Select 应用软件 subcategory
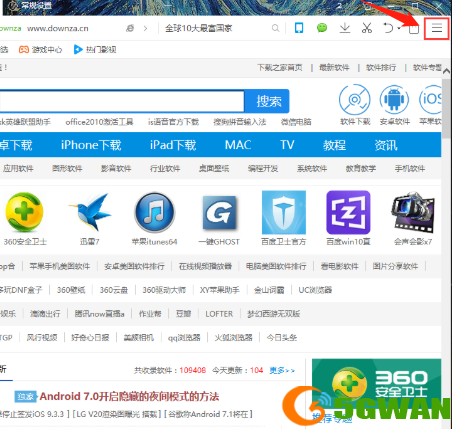Screen dimensions: 452x429 (x=18, y=169)
